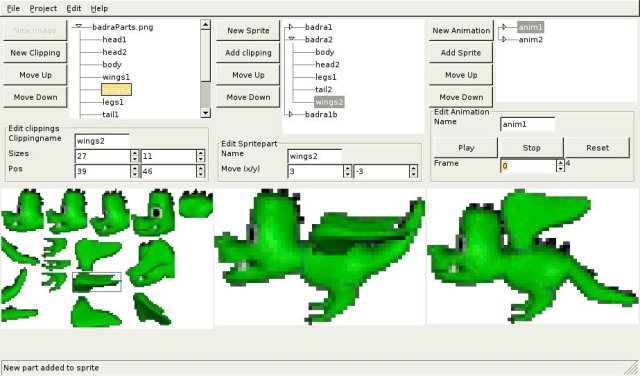
Task: Click the Pos field showing 46
Action: pyautogui.click(x=169, y=171)
